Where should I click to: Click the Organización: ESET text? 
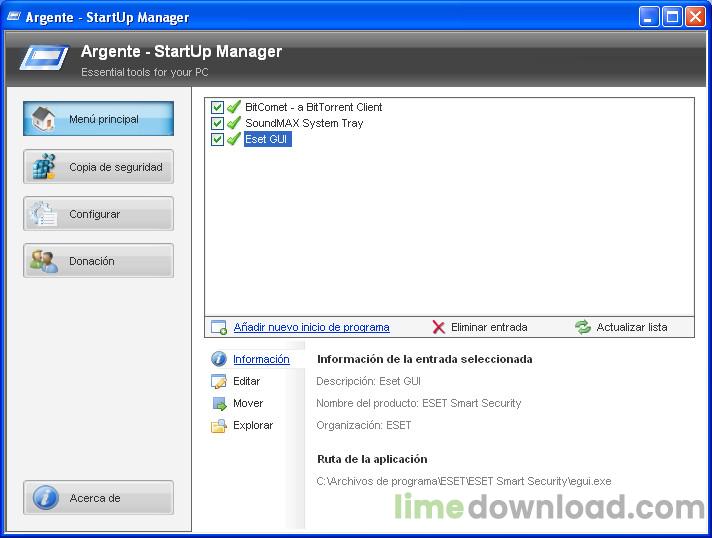(x=364, y=425)
